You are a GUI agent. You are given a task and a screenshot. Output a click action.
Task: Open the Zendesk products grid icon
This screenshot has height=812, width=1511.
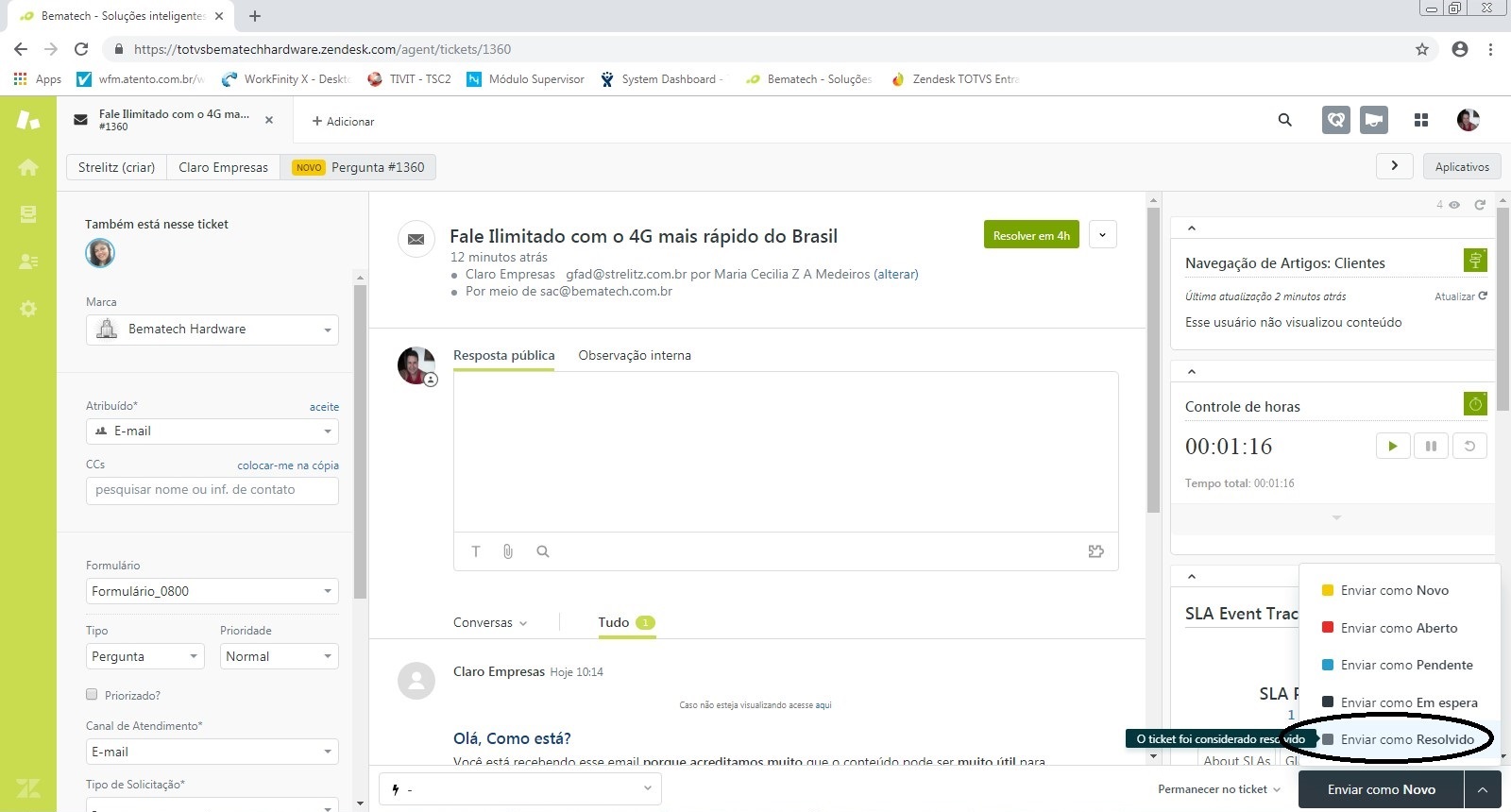1420,120
